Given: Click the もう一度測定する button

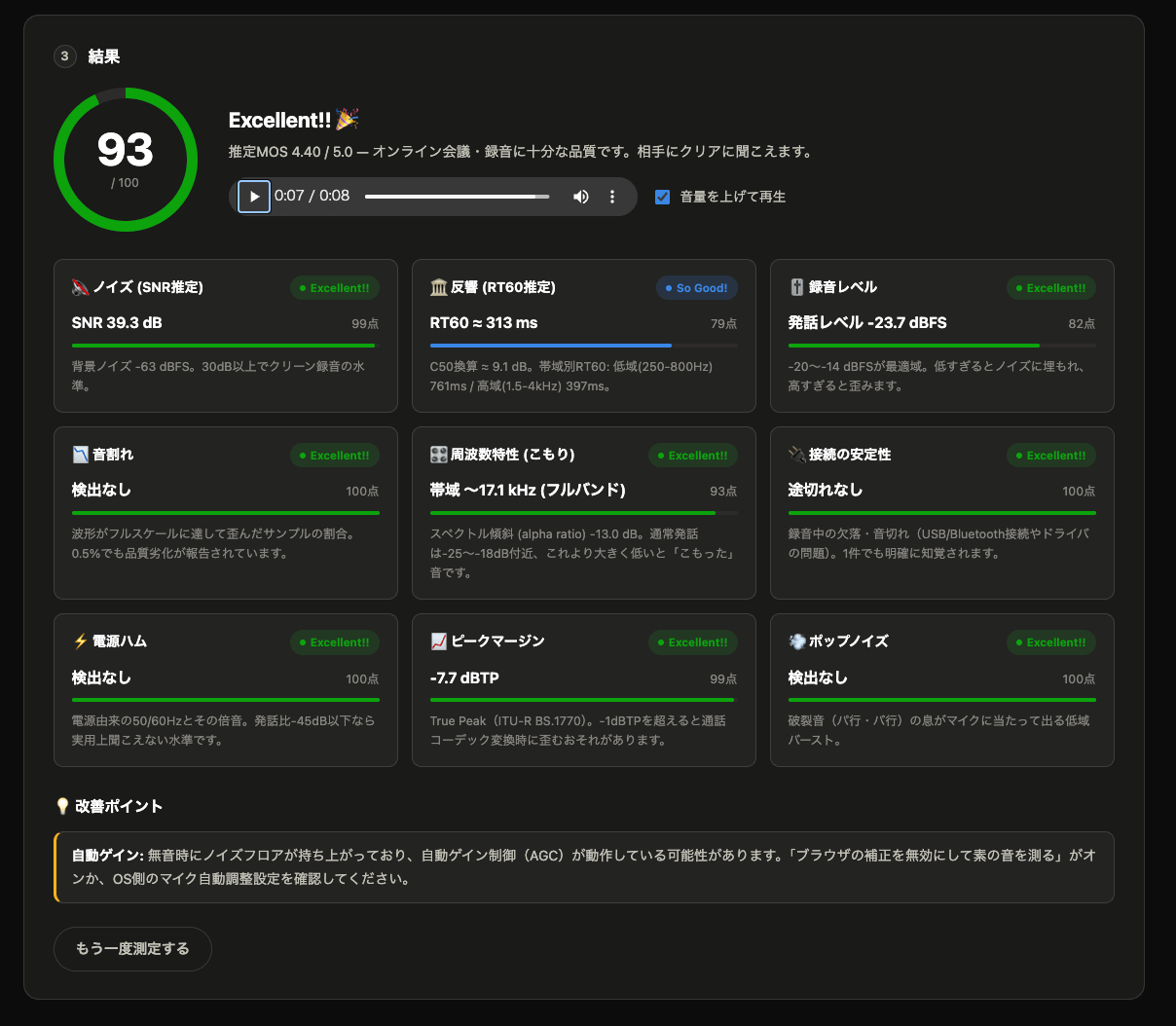Looking at the screenshot, I should tap(132, 949).
